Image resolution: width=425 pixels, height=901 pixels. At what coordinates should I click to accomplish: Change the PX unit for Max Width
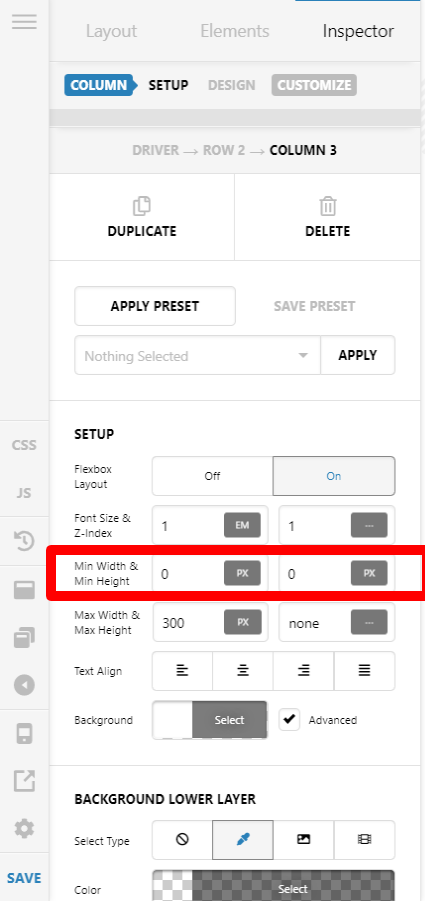coord(242,622)
